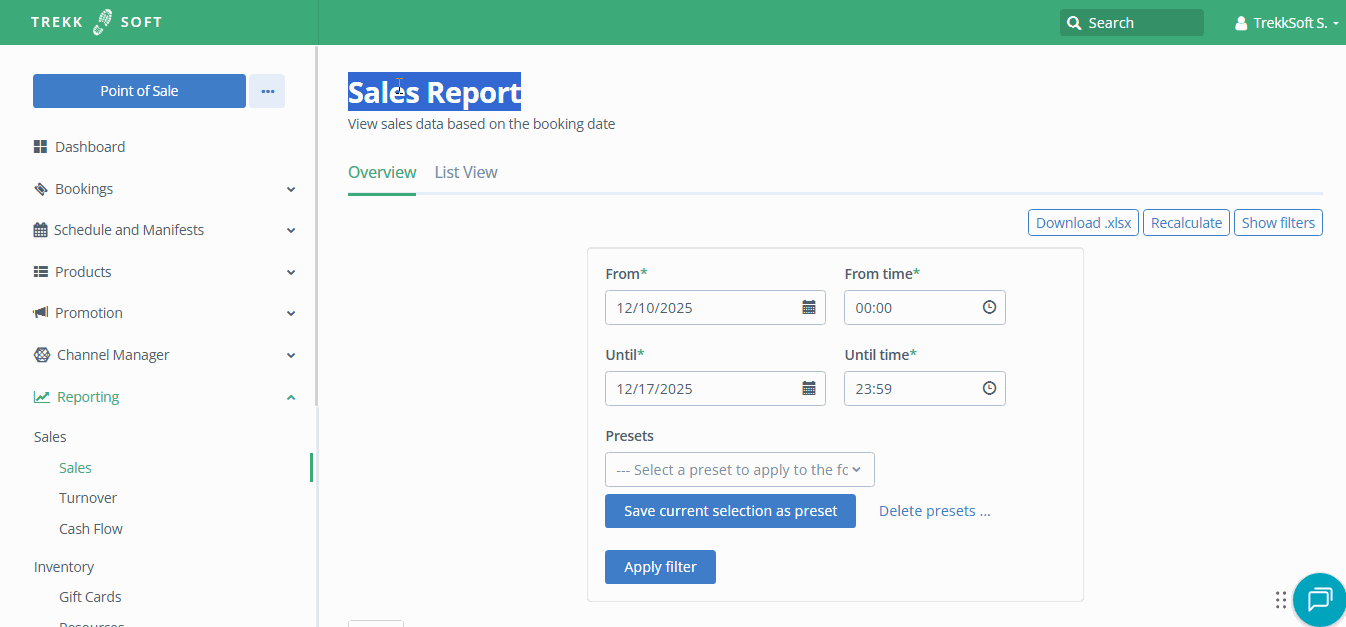Image resolution: width=1346 pixels, height=627 pixels.
Task: Open Turnover report in sidebar
Action: (x=88, y=498)
